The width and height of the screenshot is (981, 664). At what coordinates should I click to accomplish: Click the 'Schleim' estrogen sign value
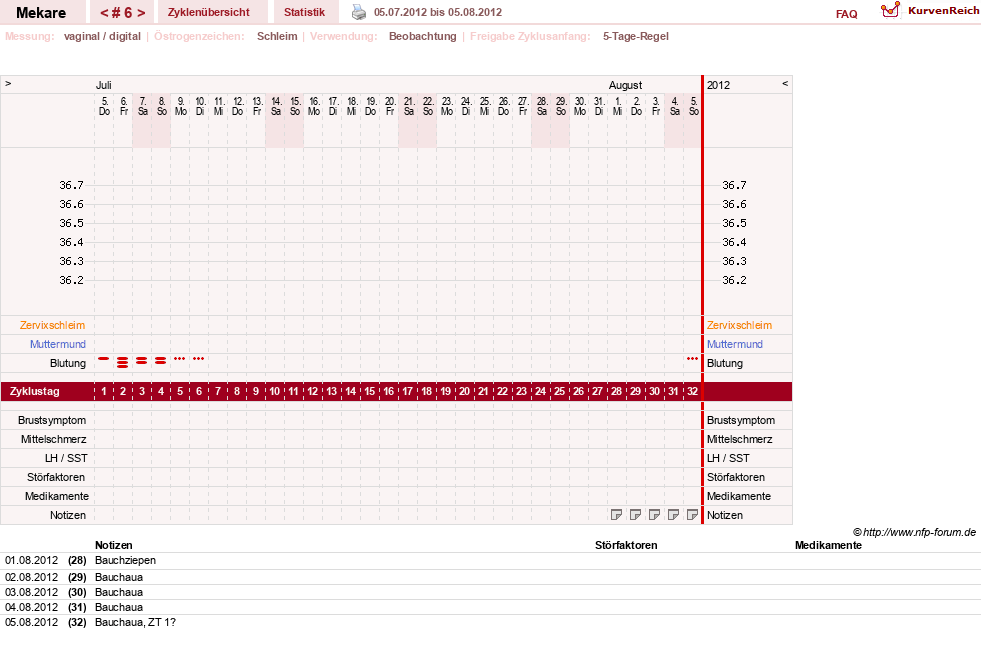(277, 36)
